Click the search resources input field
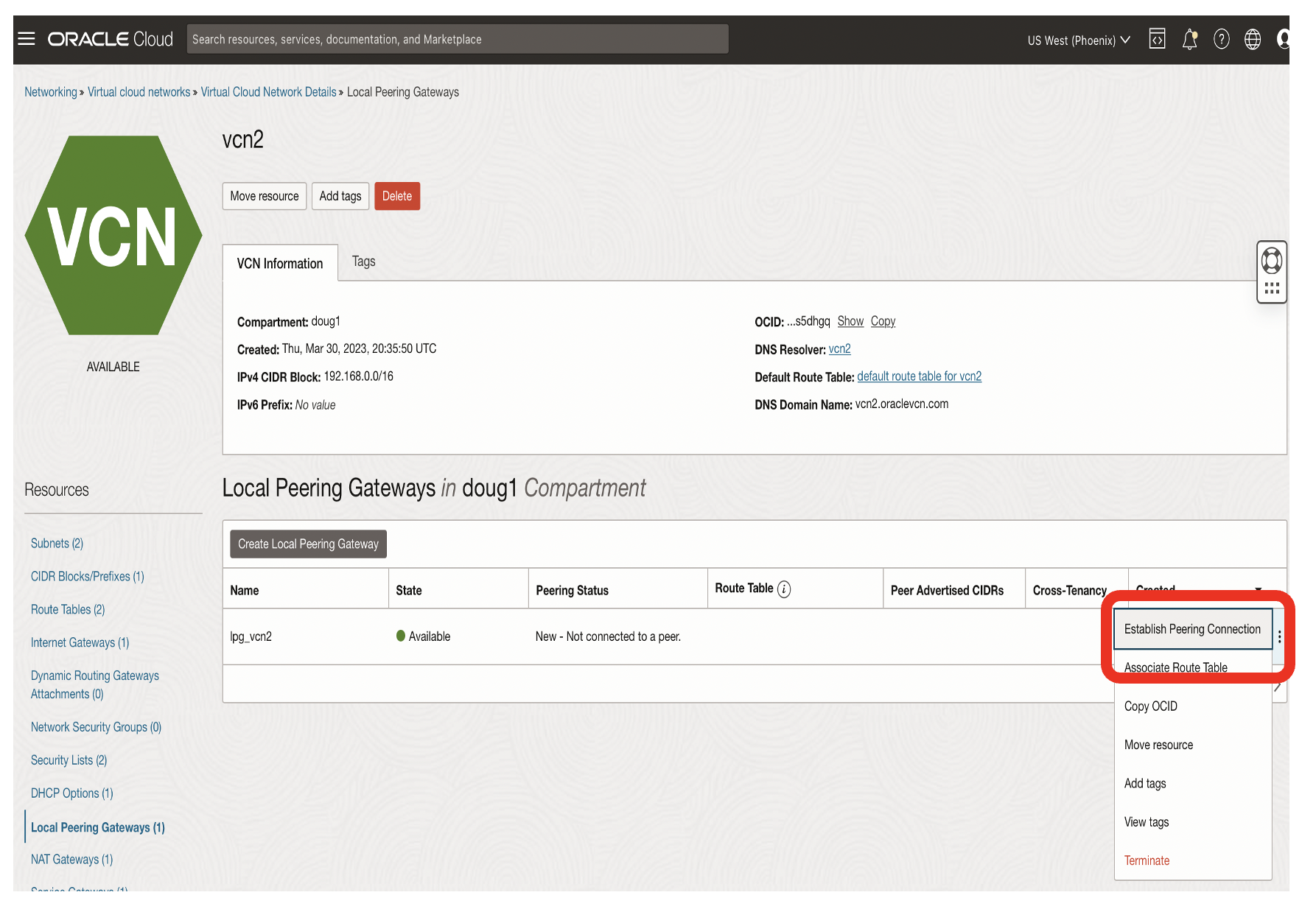Image resolution: width=1316 pixels, height=909 pixels. [457, 39]
